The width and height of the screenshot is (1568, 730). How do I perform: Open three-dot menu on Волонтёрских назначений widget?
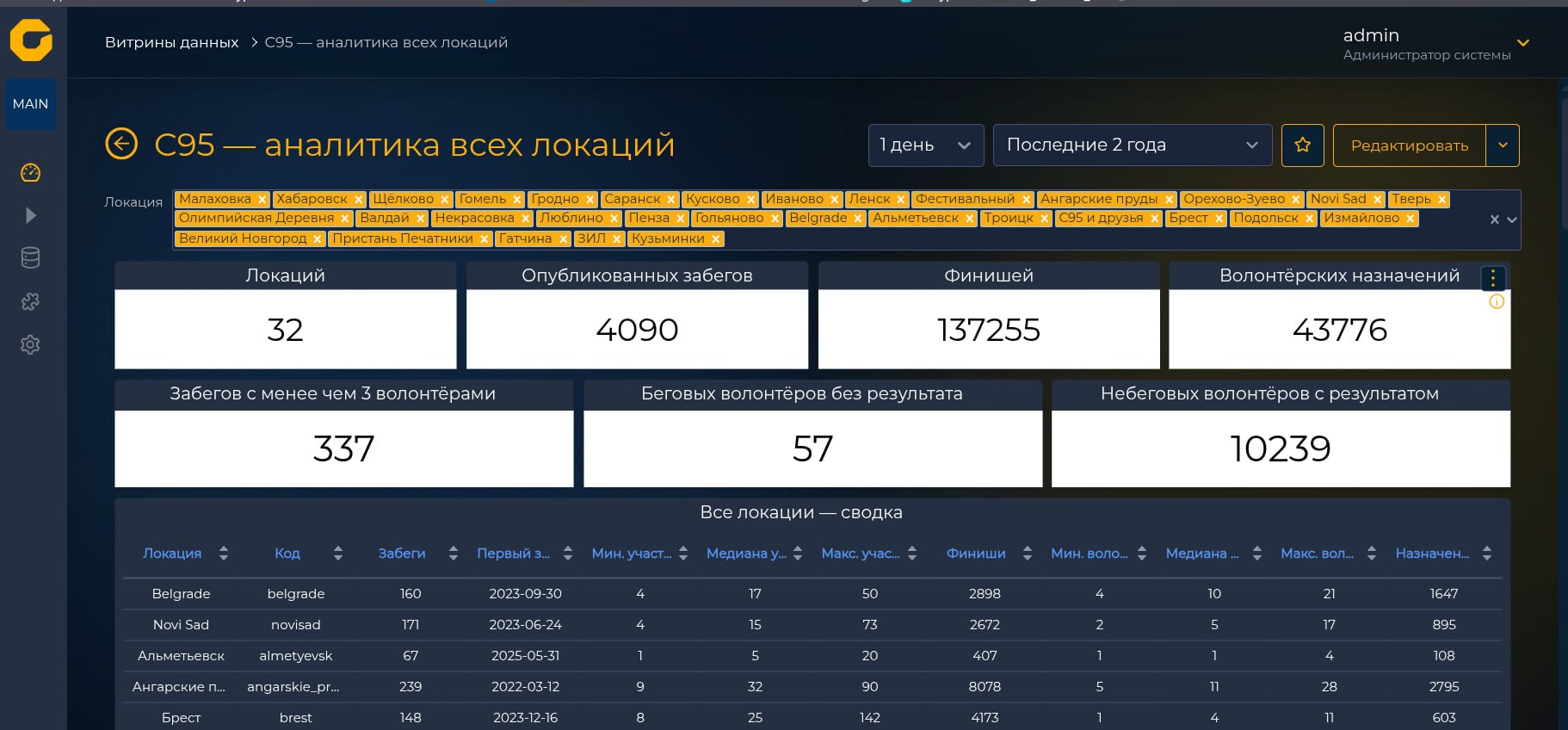click(1493, 277)
